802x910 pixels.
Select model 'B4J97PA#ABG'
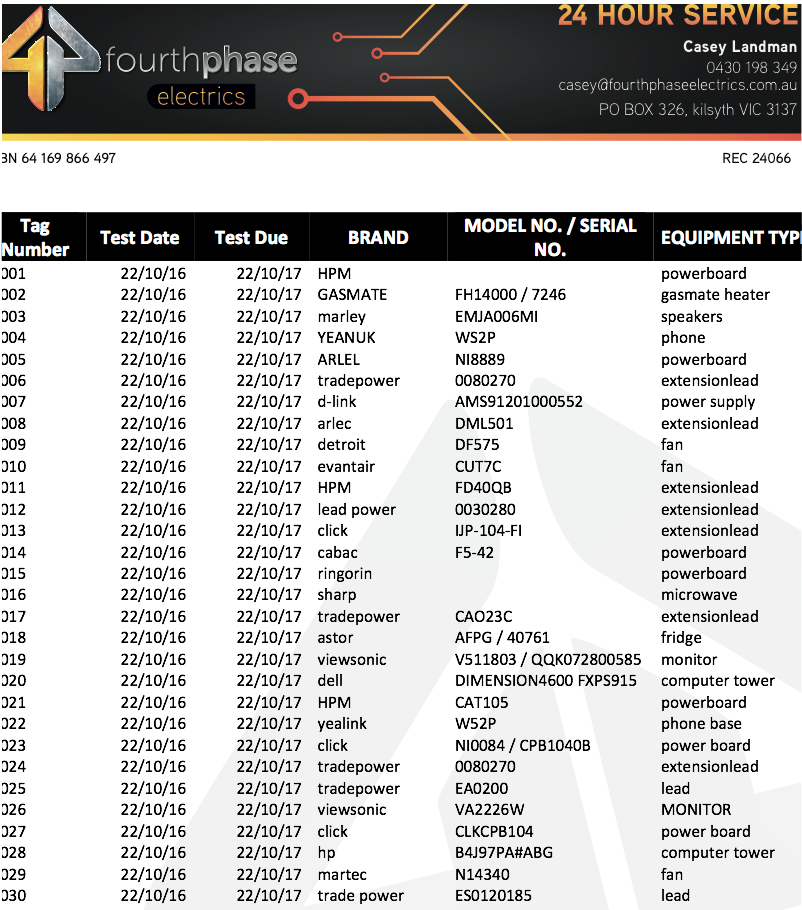(x=504, y=852)
